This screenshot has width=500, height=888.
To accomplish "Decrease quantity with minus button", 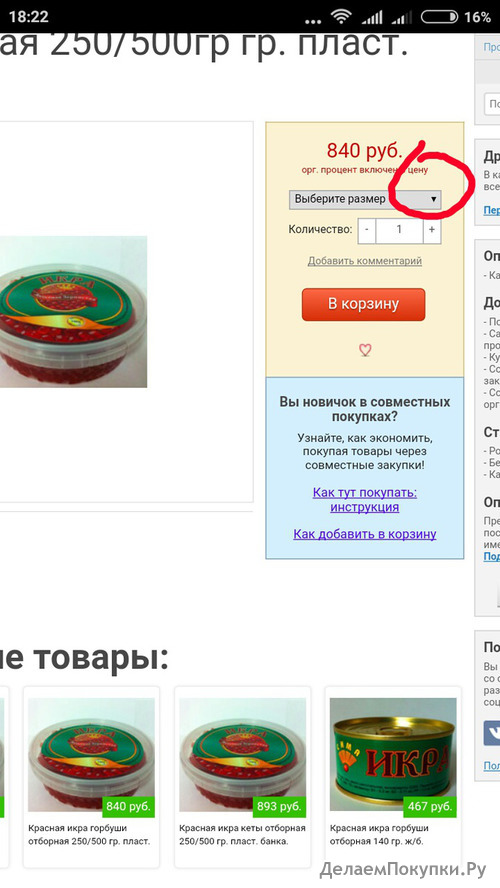I will [366, 230].
